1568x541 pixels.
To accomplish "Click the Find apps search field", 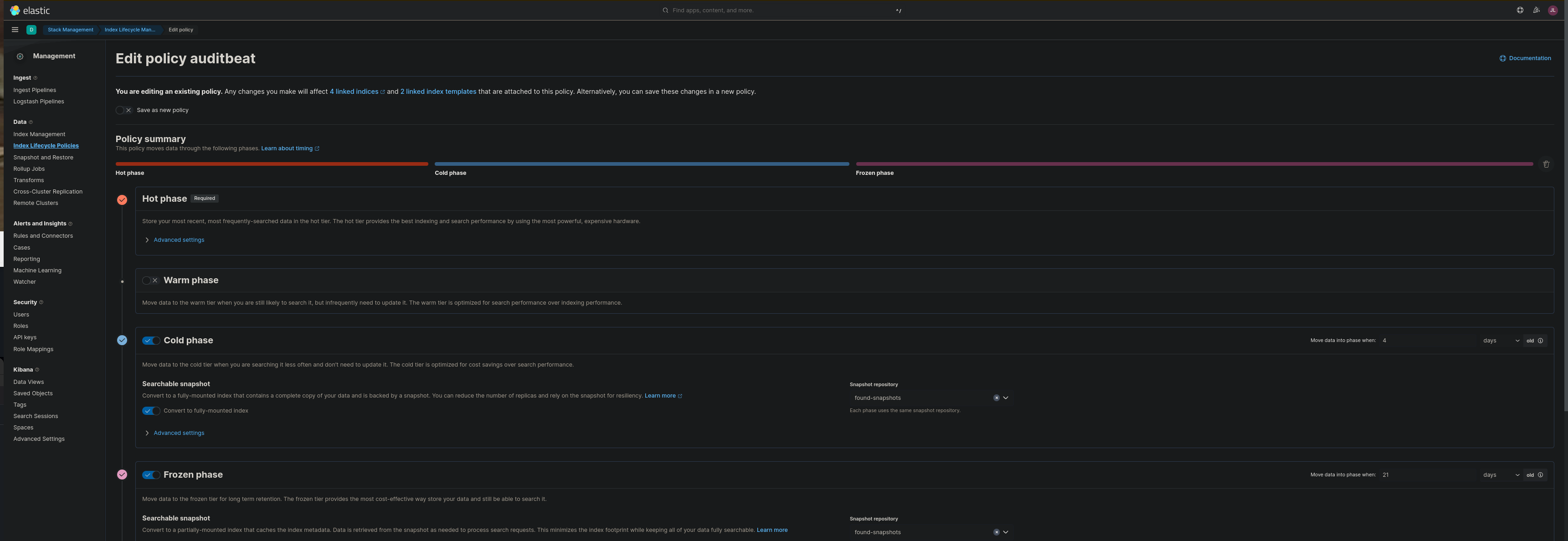I will coord(783,10).
